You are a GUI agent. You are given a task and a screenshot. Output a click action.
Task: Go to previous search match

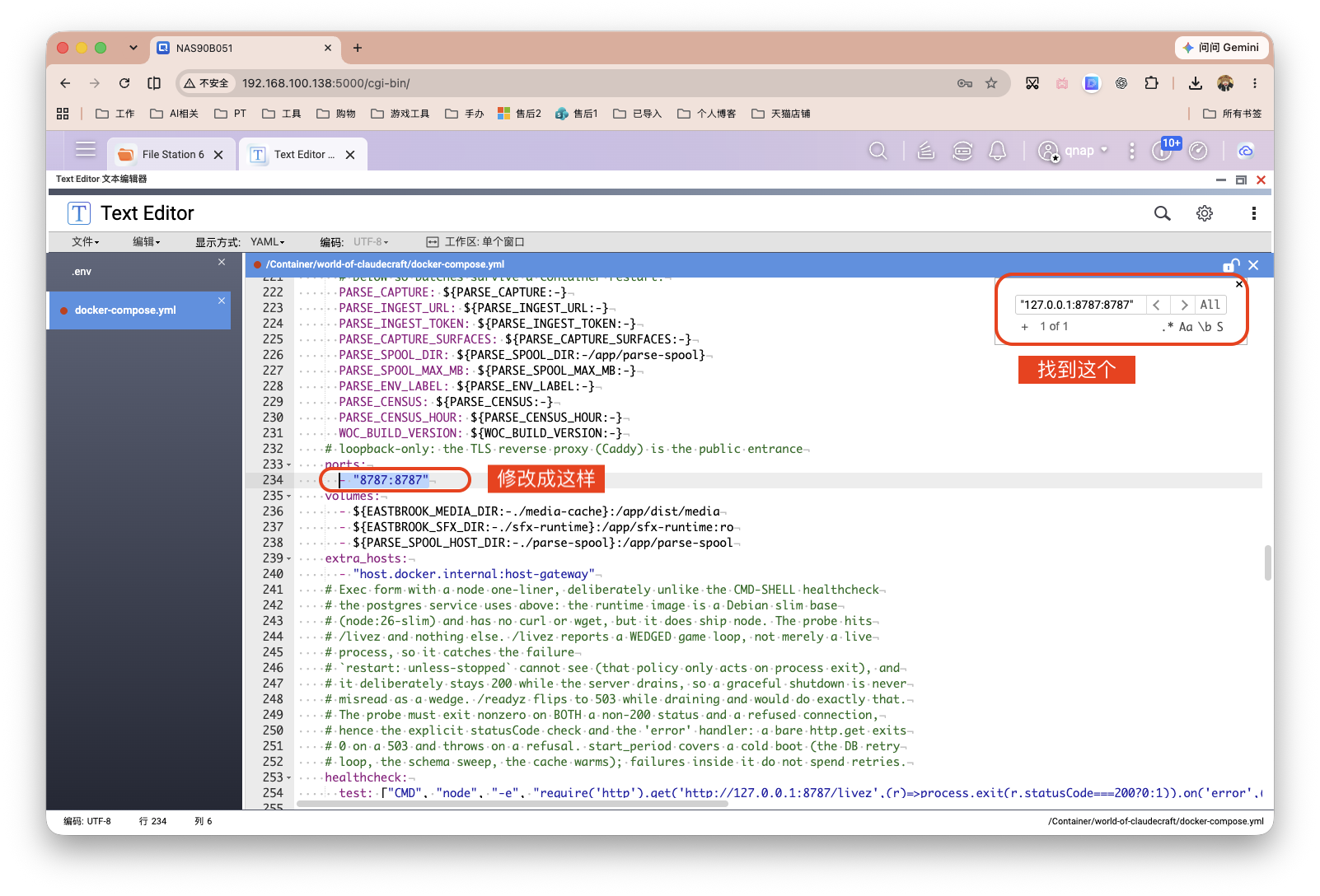coord(1157,305)
